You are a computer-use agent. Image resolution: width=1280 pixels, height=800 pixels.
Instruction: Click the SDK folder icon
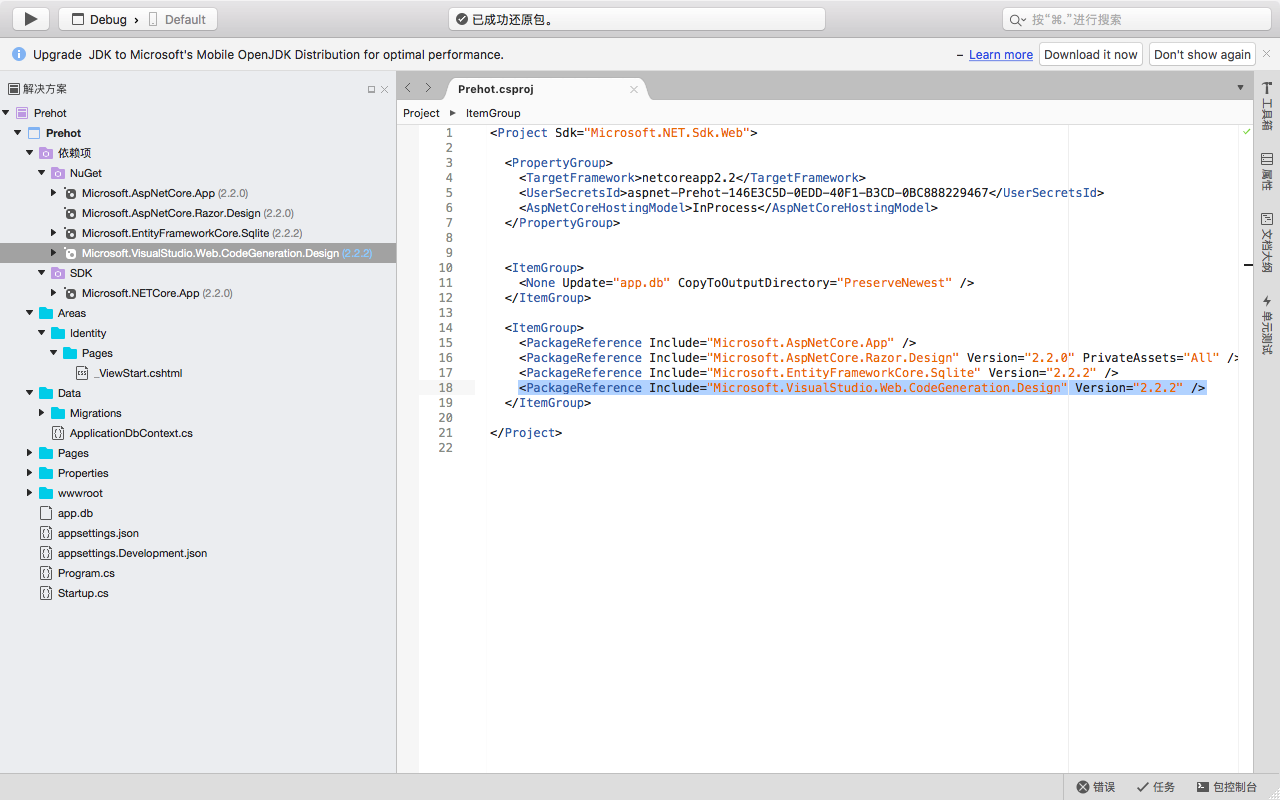click(x=58, y=273)
